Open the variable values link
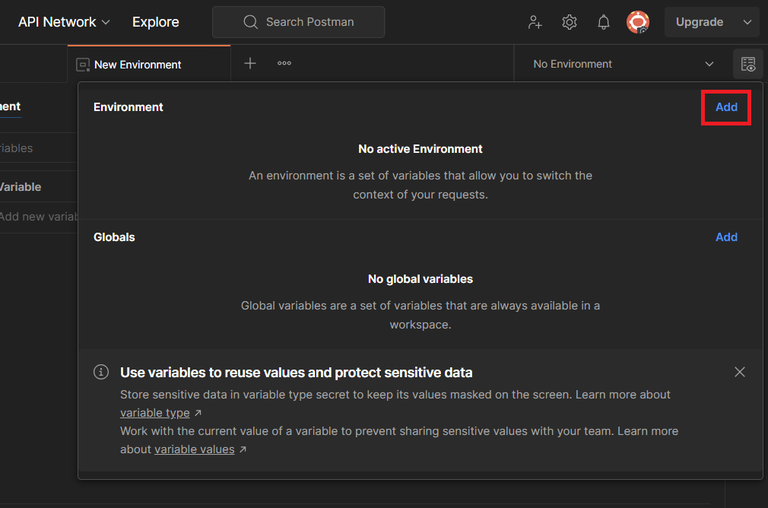 194,450
